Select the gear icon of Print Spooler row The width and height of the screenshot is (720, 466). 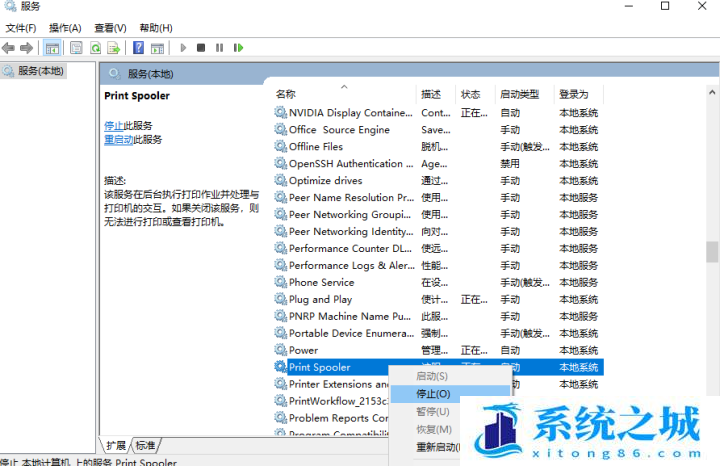click(x=281, y=367)
